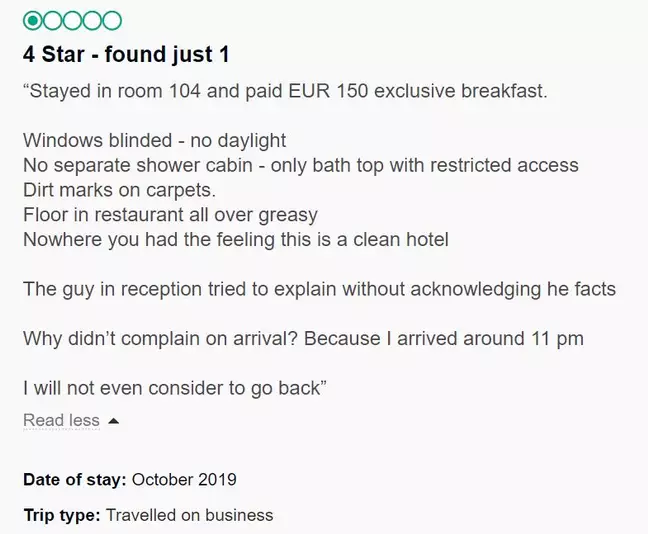
Task: Click the fourth empty rating bubble
Action: click(92, 20)
